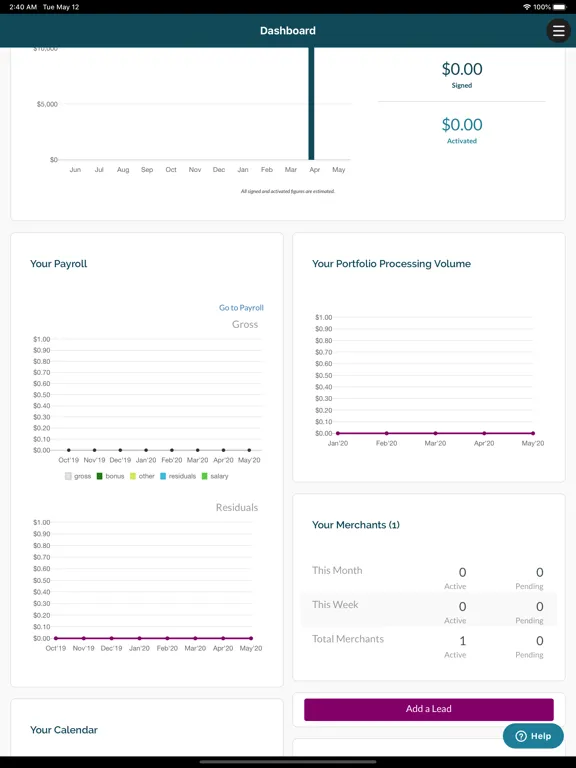576x768 pixels.
Task: Select the Jan'20 point on the Portfolio Volume chart
Action: [x=337, y=433]
